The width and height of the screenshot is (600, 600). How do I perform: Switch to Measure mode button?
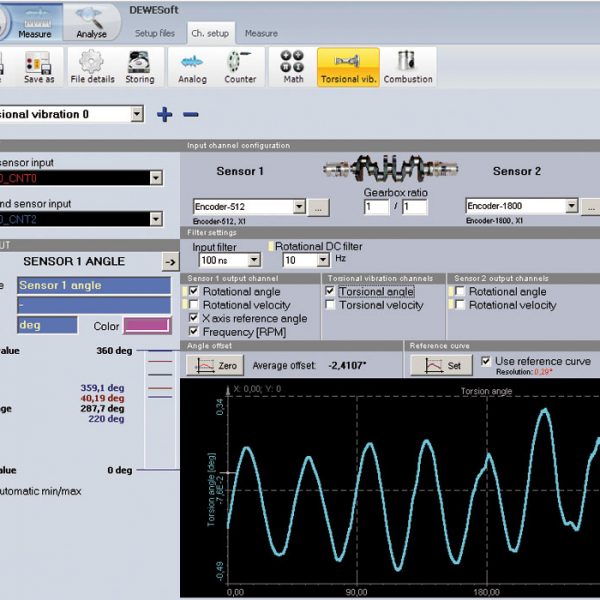34,22
